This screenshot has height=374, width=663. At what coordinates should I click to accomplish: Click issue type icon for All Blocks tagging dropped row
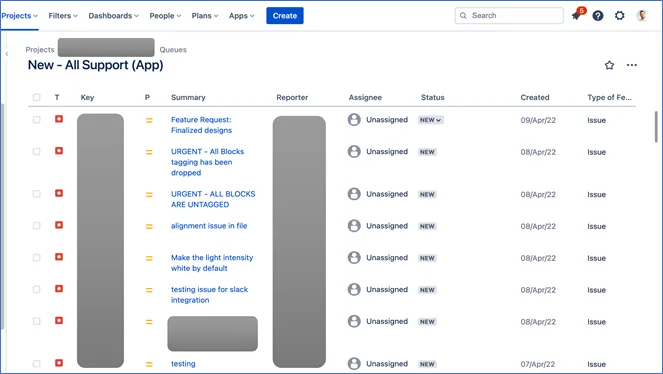(x=59, y=151)
